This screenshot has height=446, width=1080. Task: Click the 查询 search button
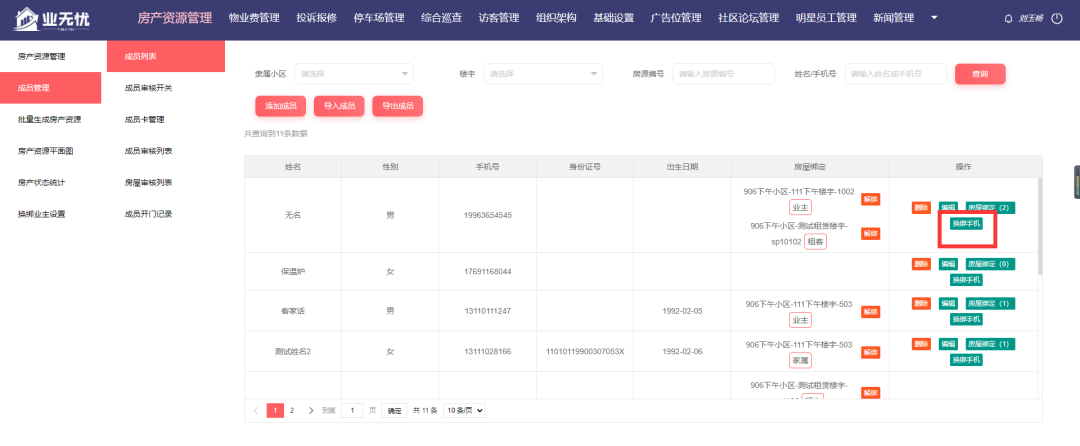coord(980,74)
